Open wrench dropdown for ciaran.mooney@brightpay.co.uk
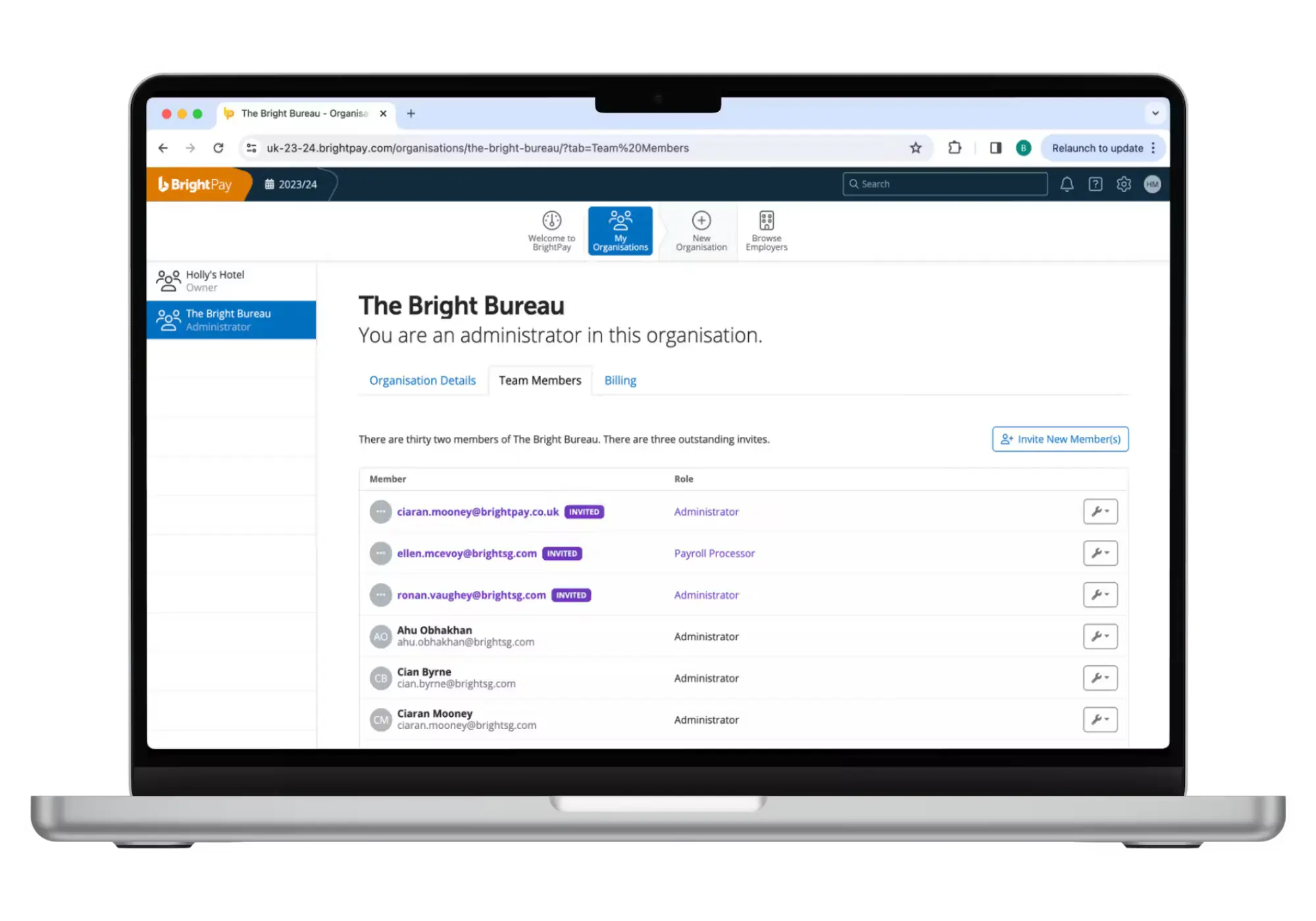The image size is (1316, 921). click(x=1100, y=511)
